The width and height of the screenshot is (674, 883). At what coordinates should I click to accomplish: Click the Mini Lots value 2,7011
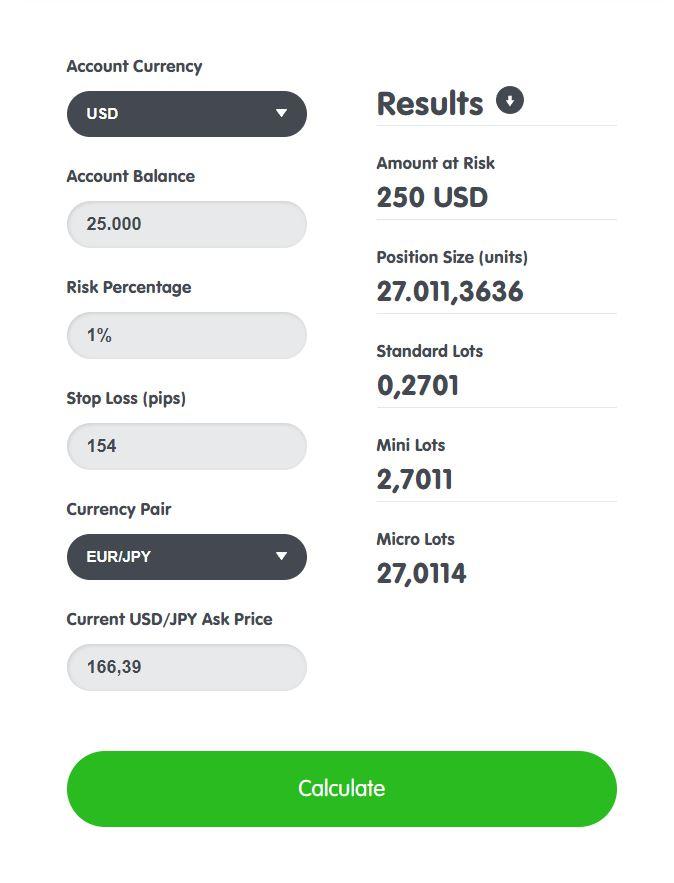pyautogui.click(x=414, y=480)
